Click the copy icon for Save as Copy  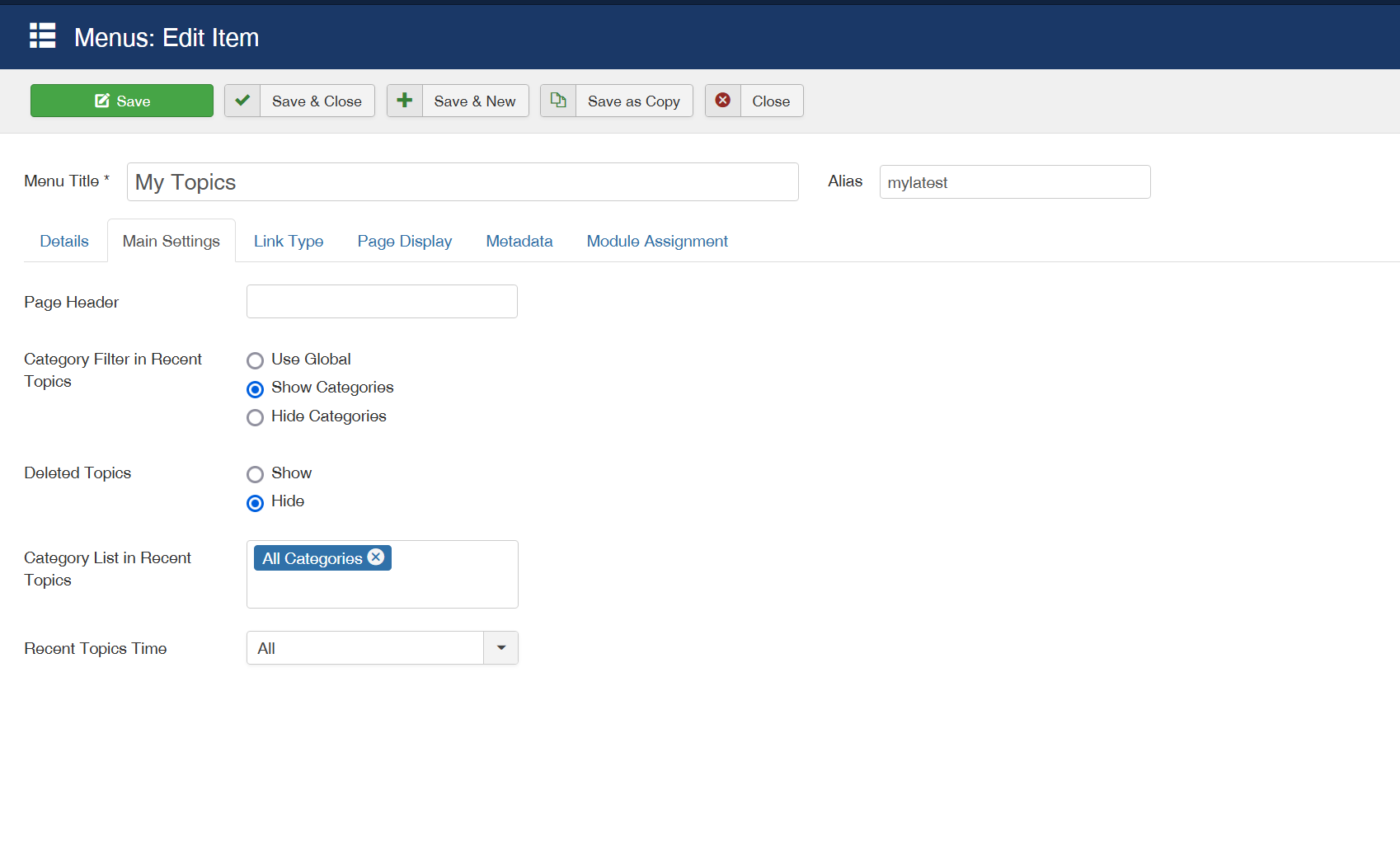558,101
